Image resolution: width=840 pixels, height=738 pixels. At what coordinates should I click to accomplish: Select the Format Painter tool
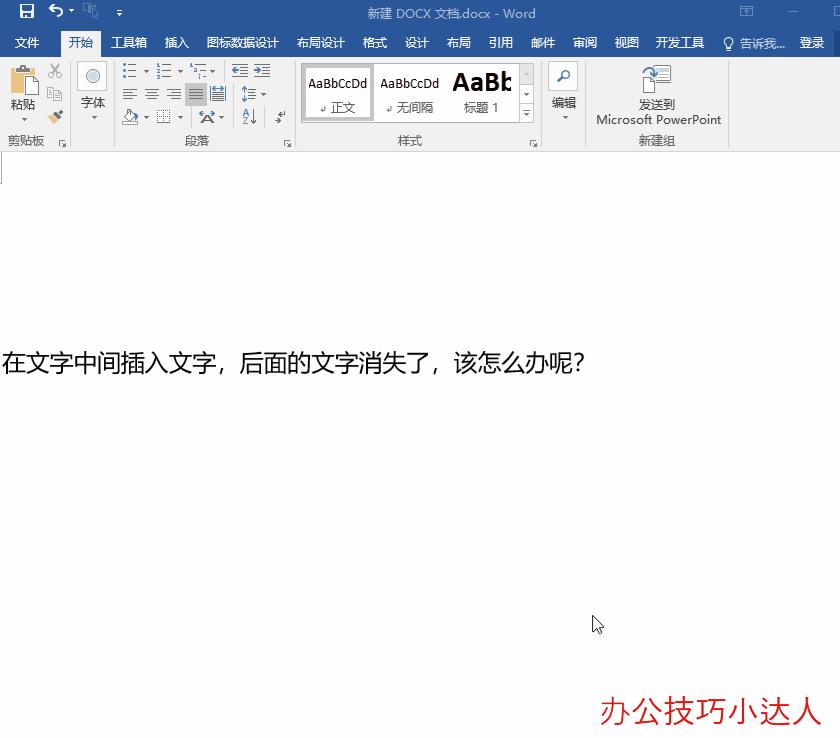click(x=56, y=117)
